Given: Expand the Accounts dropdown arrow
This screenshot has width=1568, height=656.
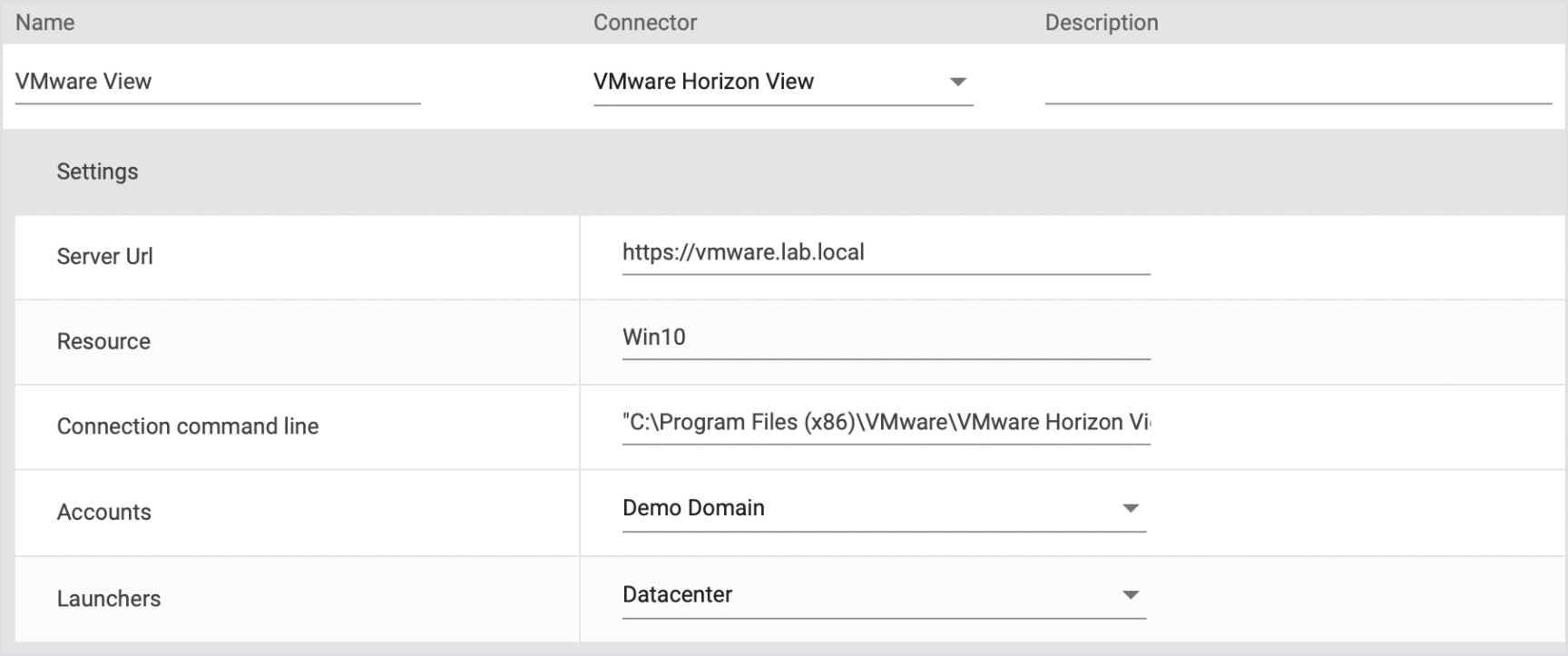Looking at the screenshot, I should pos(1130,508).
